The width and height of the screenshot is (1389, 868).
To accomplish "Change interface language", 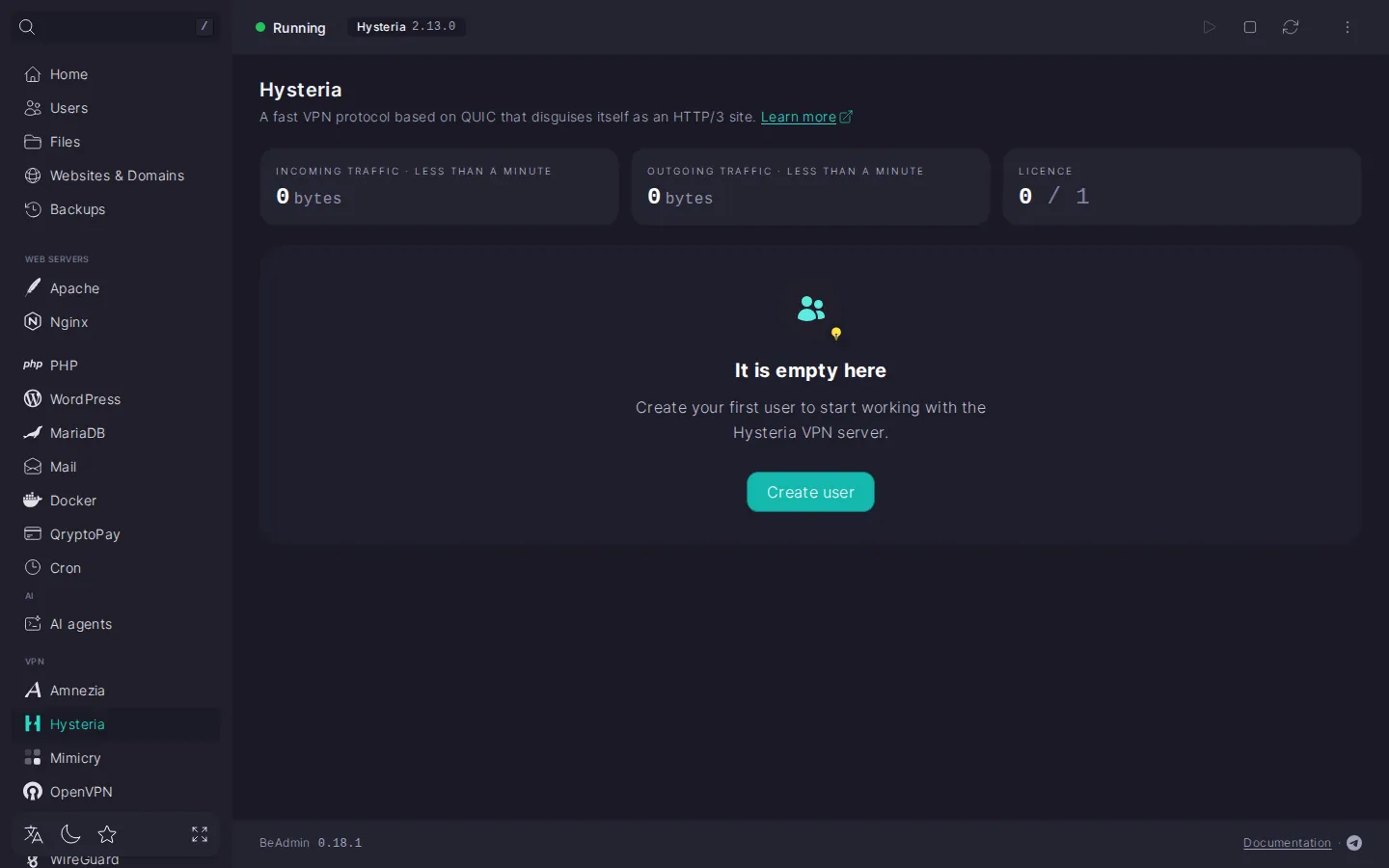I will pos(34,834).
